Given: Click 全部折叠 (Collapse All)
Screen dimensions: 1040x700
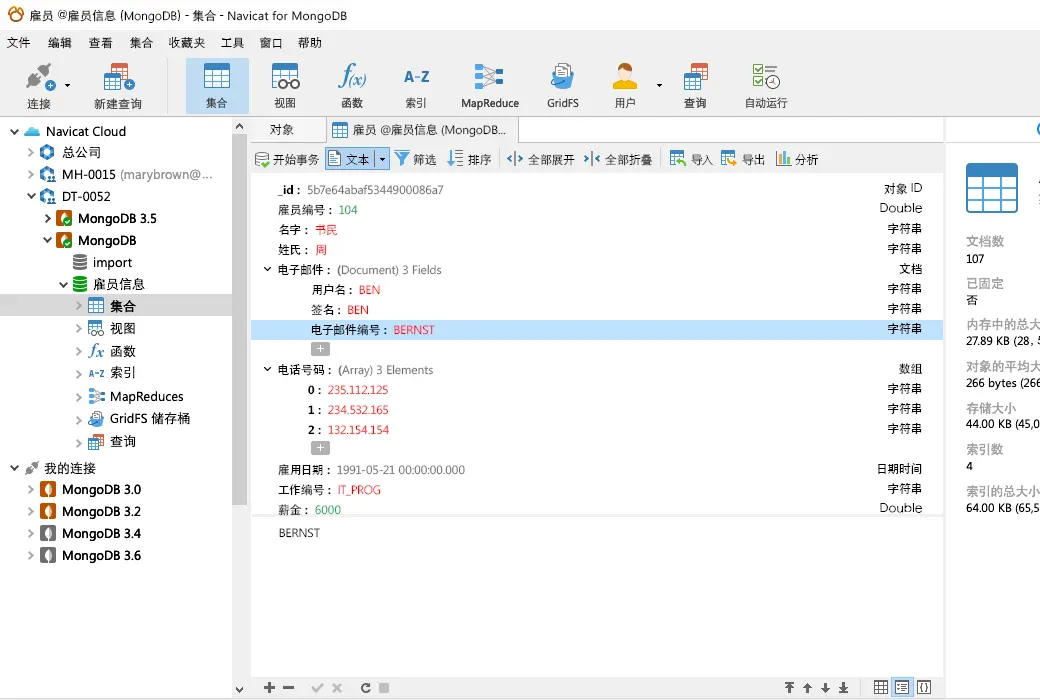Looking at the screenshot, I should 618,159.
